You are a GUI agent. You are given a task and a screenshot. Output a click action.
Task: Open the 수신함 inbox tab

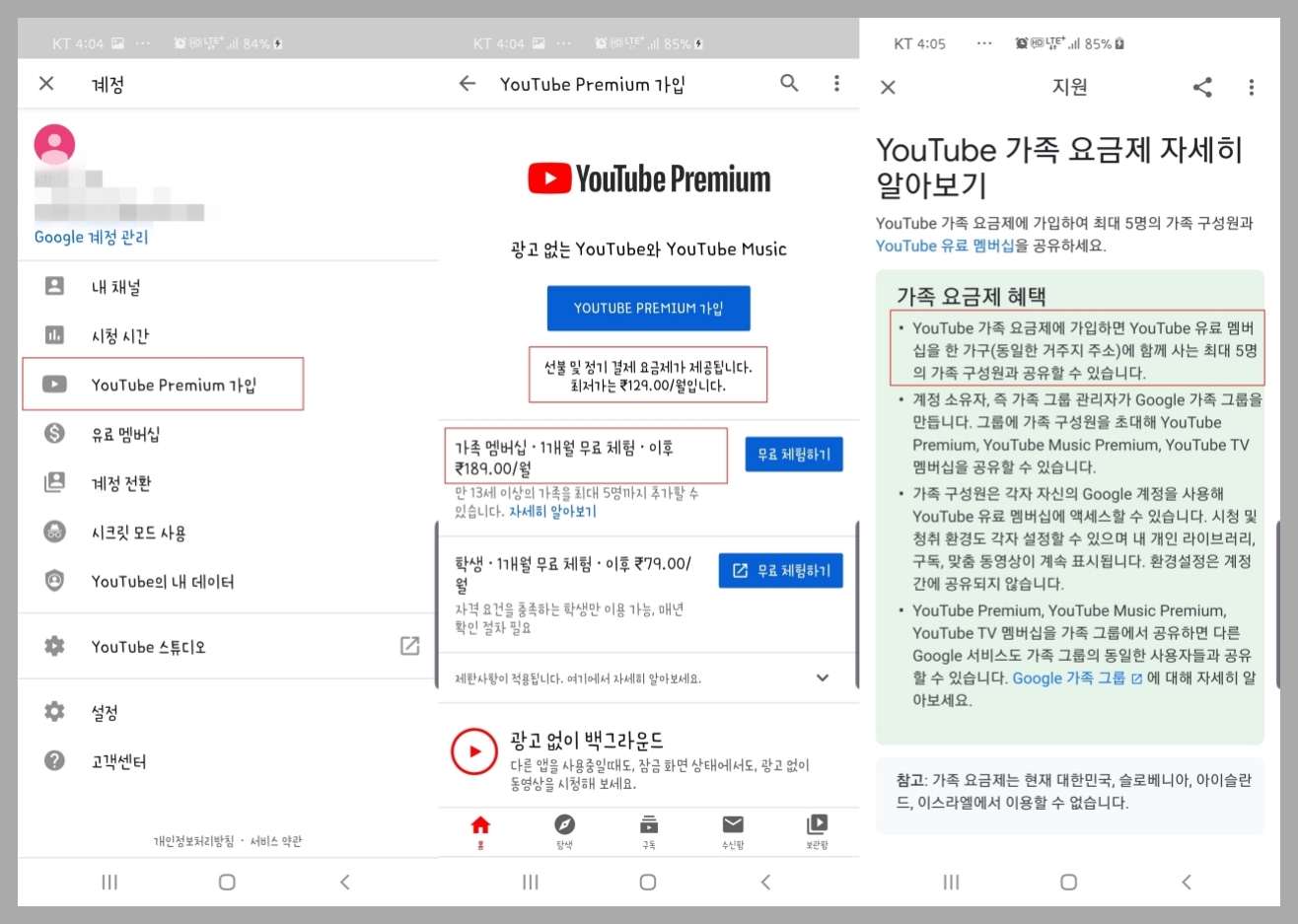coord(733,830)
